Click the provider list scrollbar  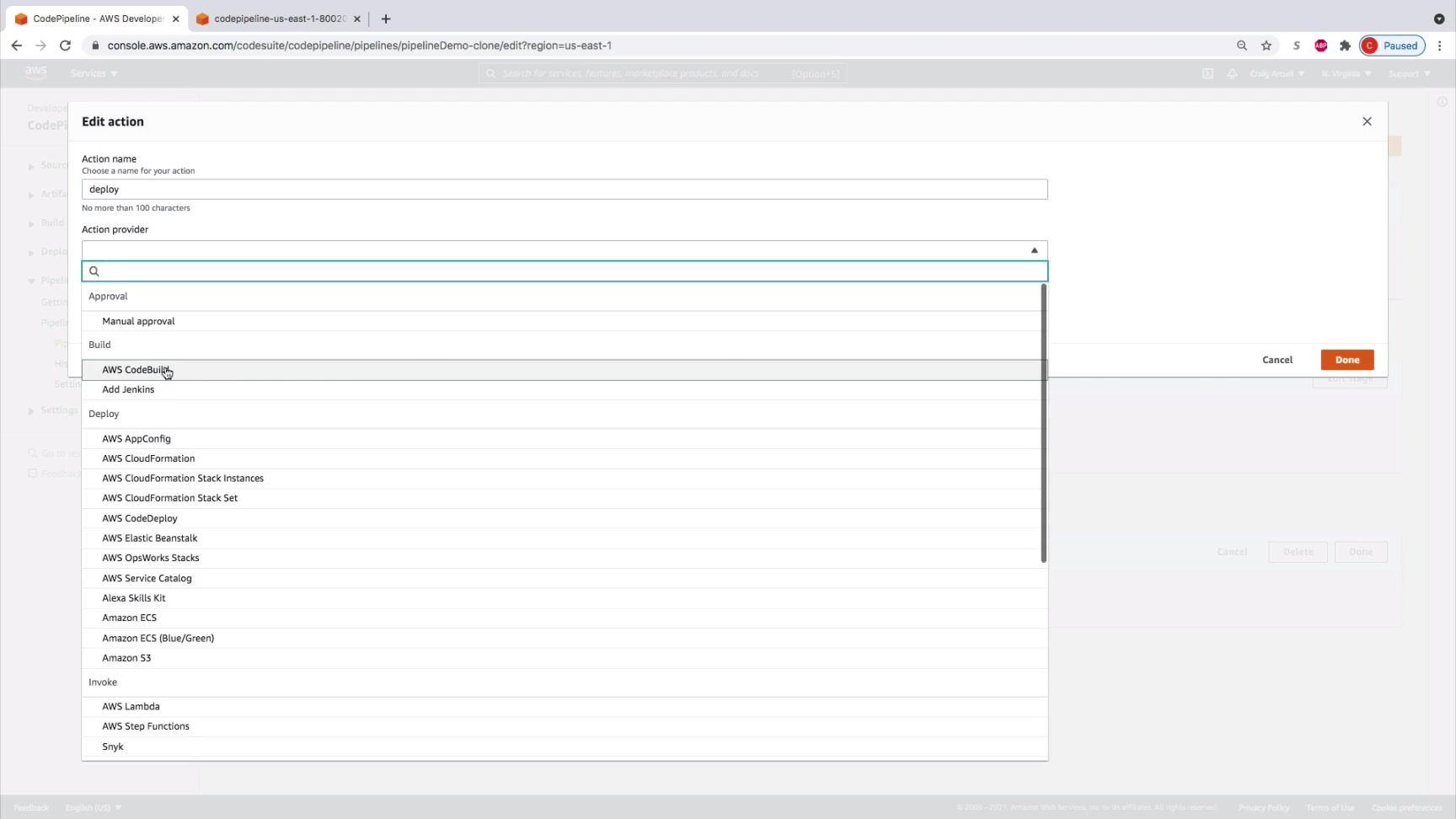[x=1043, y=423]
